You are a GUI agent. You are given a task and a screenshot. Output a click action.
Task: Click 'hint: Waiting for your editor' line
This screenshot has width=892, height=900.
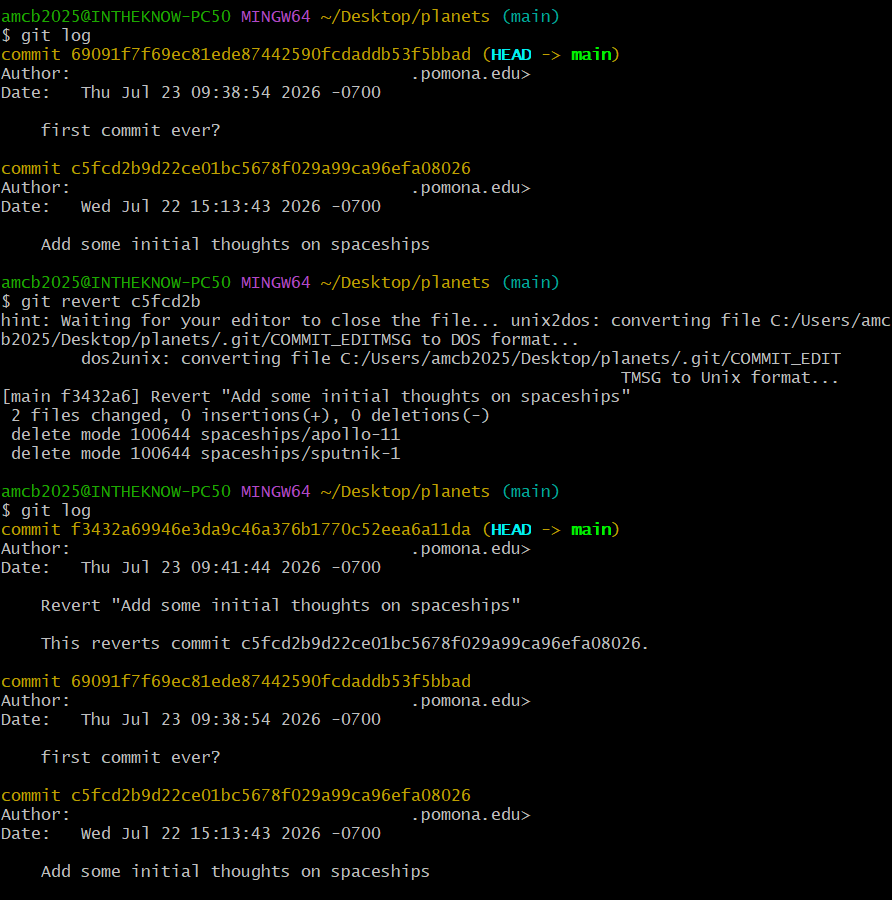point(446,320)
